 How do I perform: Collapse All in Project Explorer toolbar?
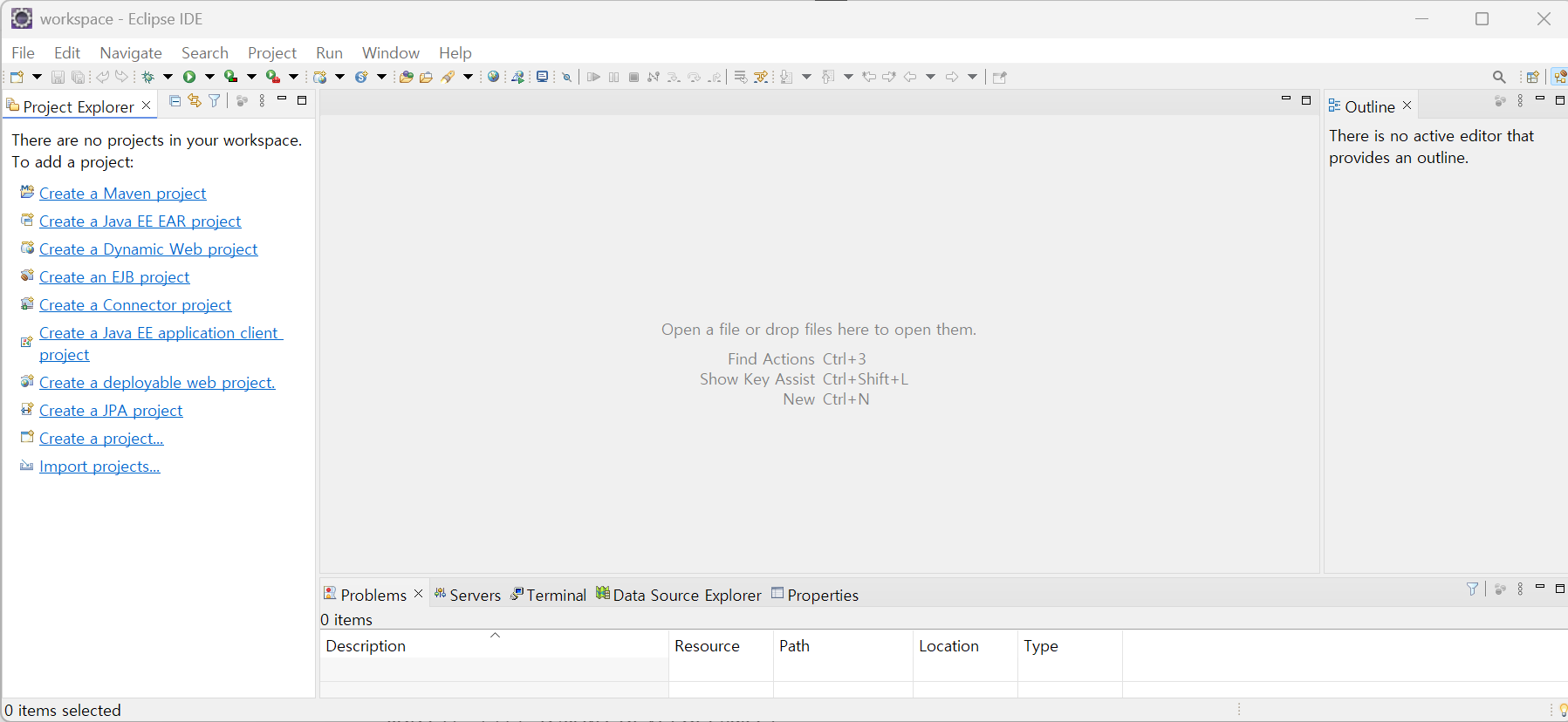click(175, 101)
